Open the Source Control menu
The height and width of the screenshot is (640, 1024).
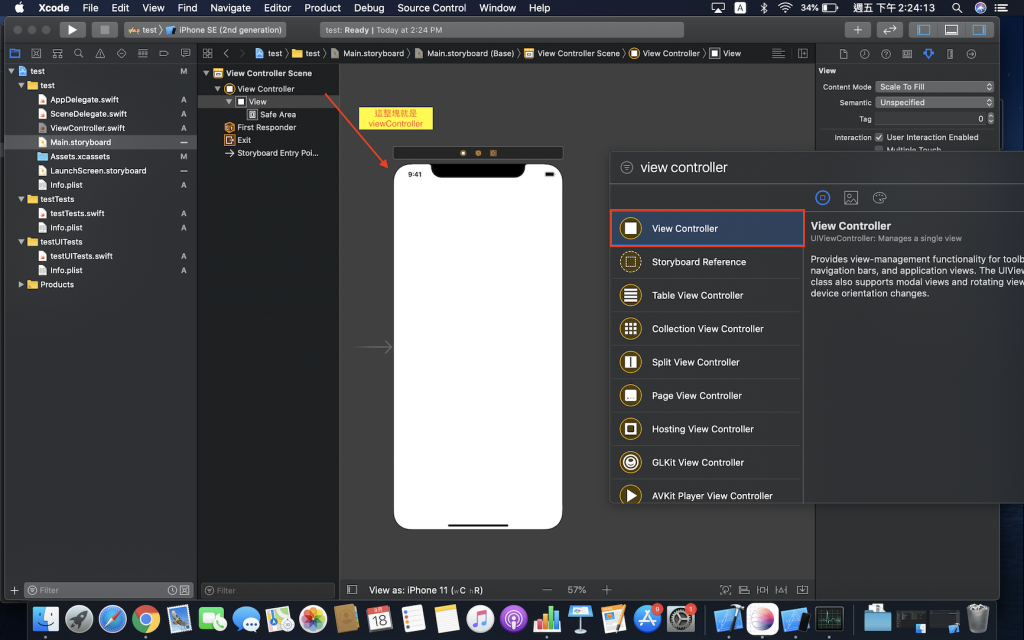432,8
